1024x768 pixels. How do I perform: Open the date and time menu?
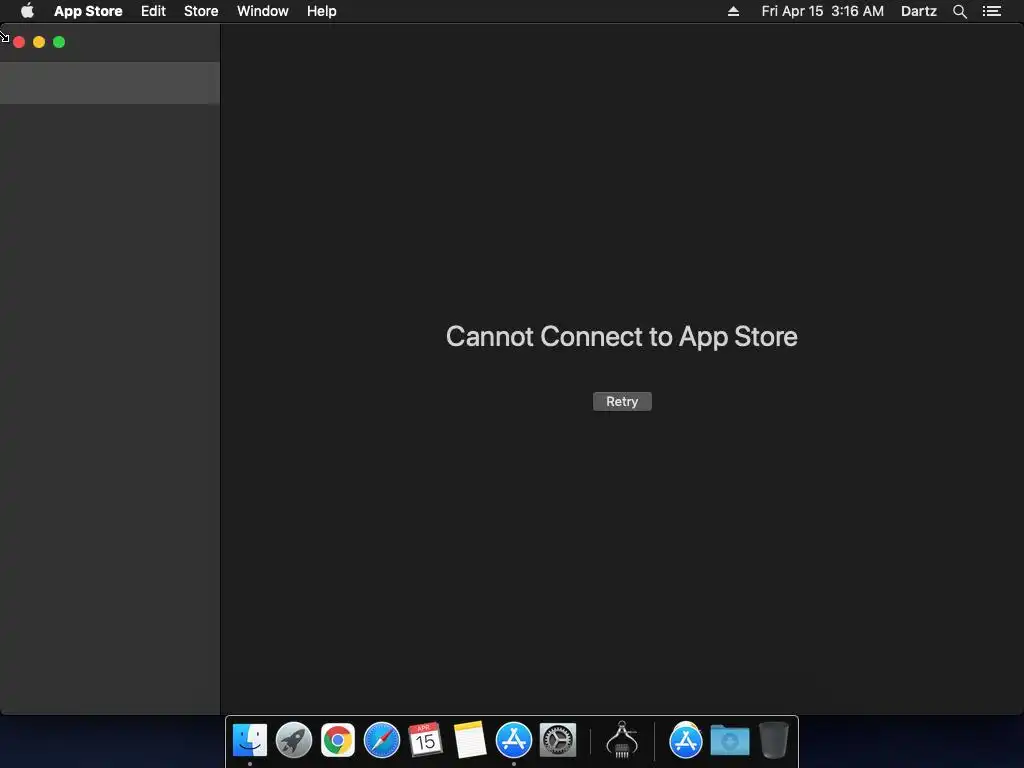point(823,11)
